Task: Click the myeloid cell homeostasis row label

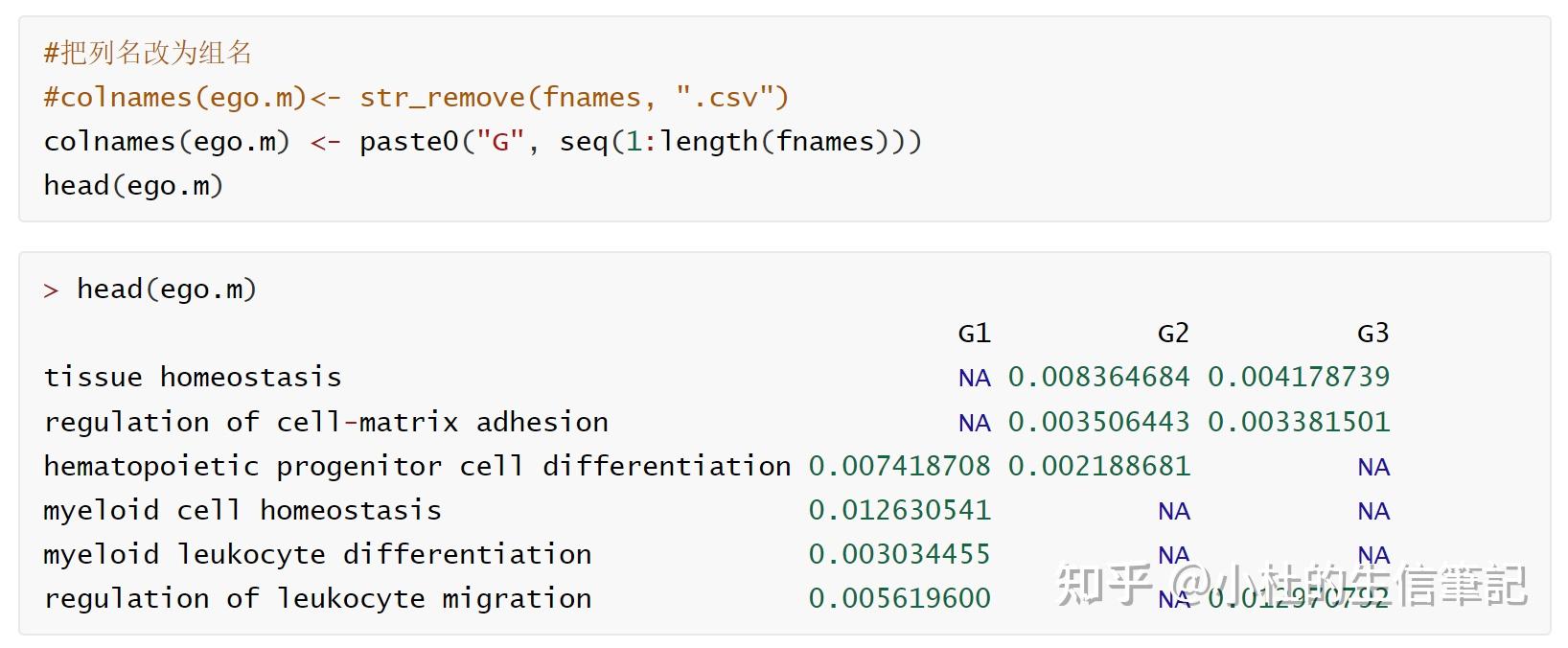Action: [242, 510]
